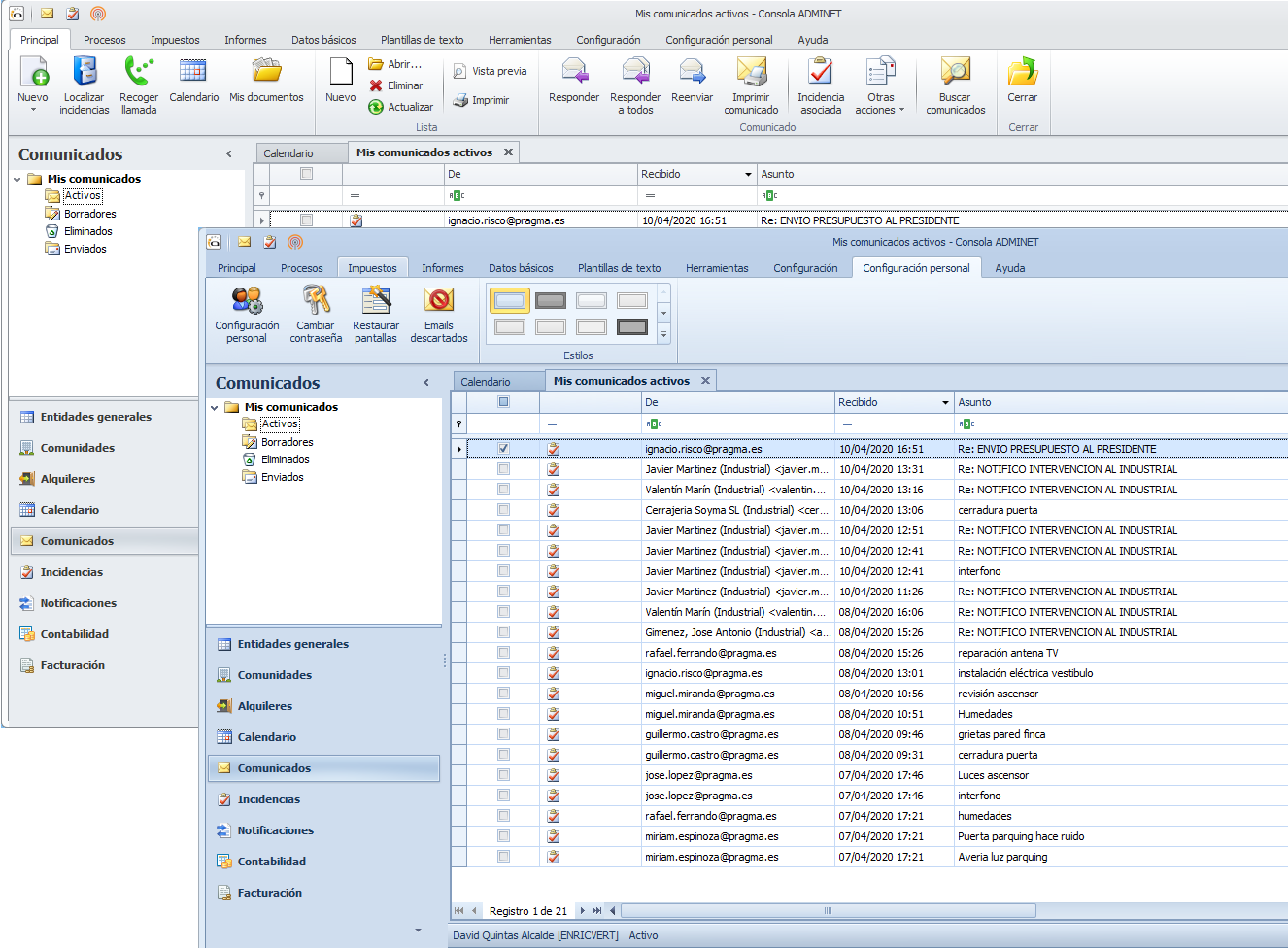Select the Borradores folder
The image size is (1288, 948).
click(x=287, y=442)
